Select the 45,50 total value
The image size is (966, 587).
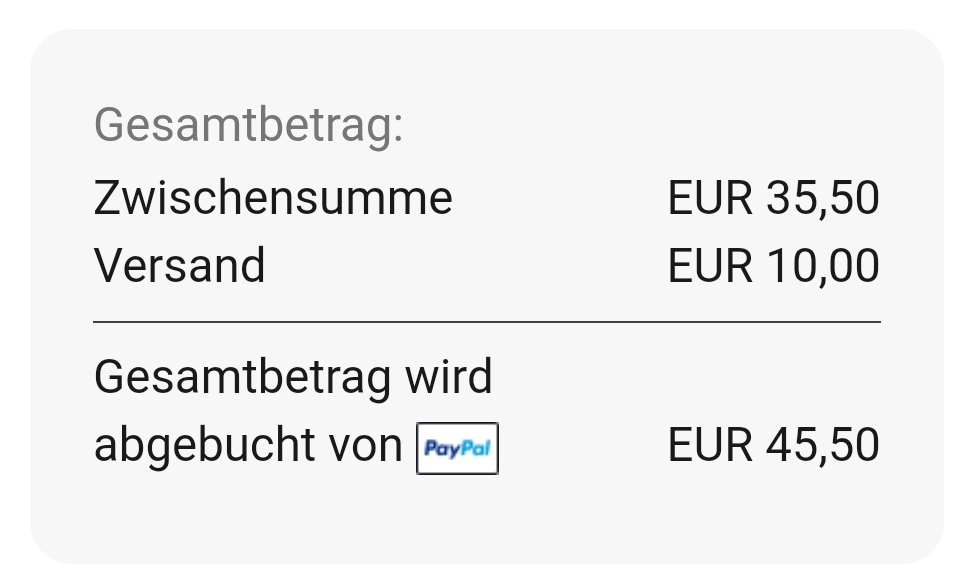click(x=823, y=445)
